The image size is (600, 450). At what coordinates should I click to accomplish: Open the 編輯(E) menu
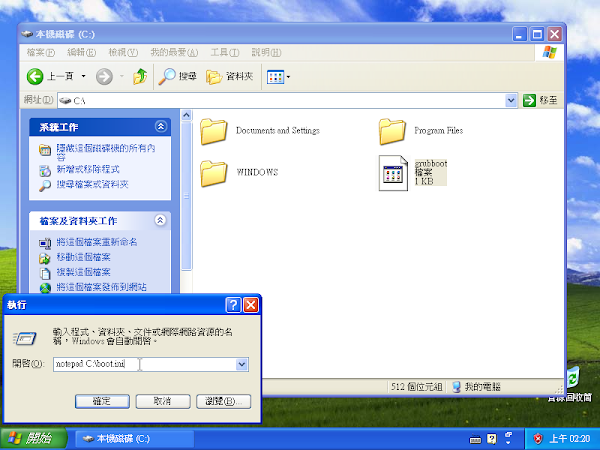[82, 52]
